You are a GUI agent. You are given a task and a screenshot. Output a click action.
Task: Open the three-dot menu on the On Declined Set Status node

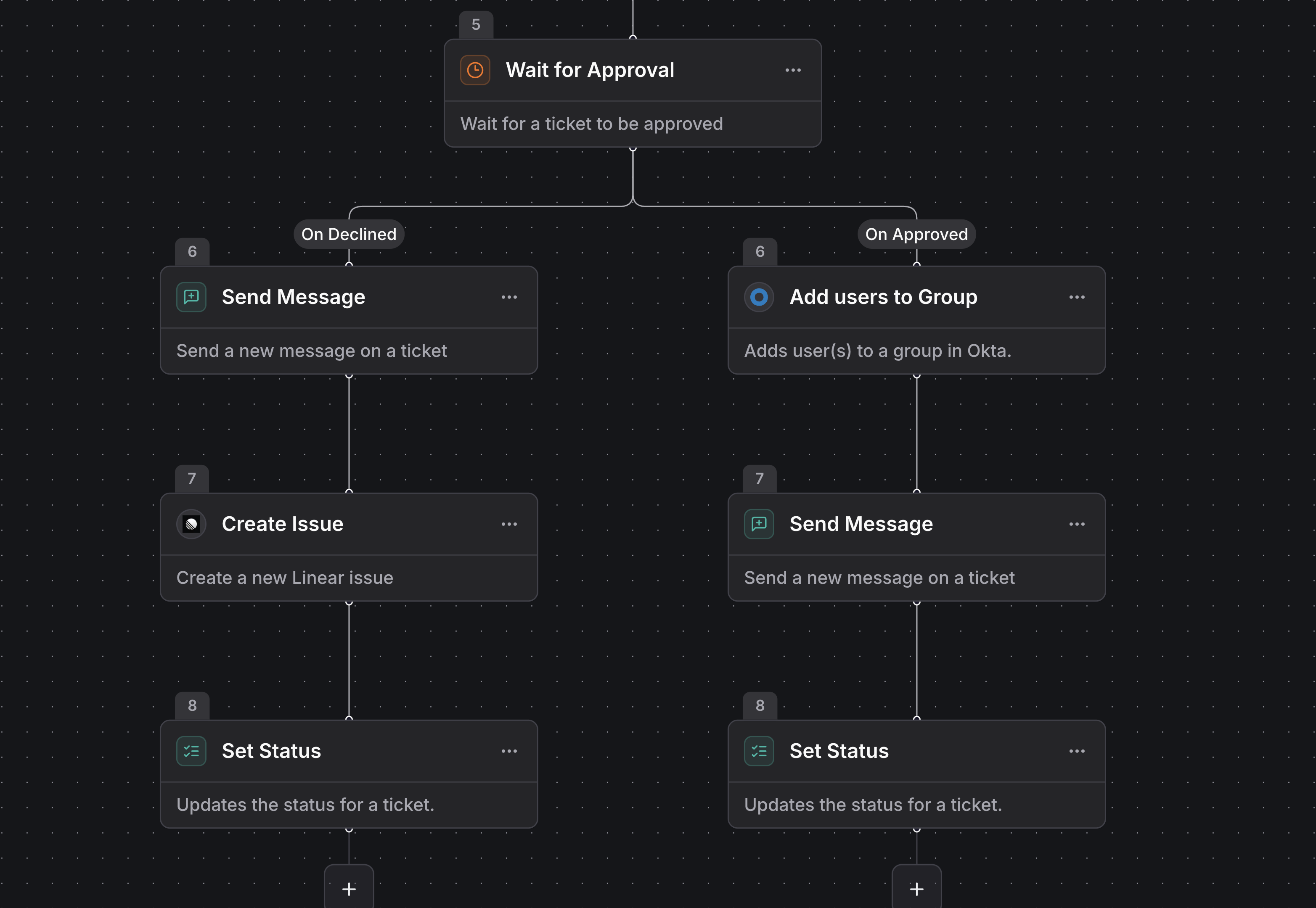tap(509, 751)
